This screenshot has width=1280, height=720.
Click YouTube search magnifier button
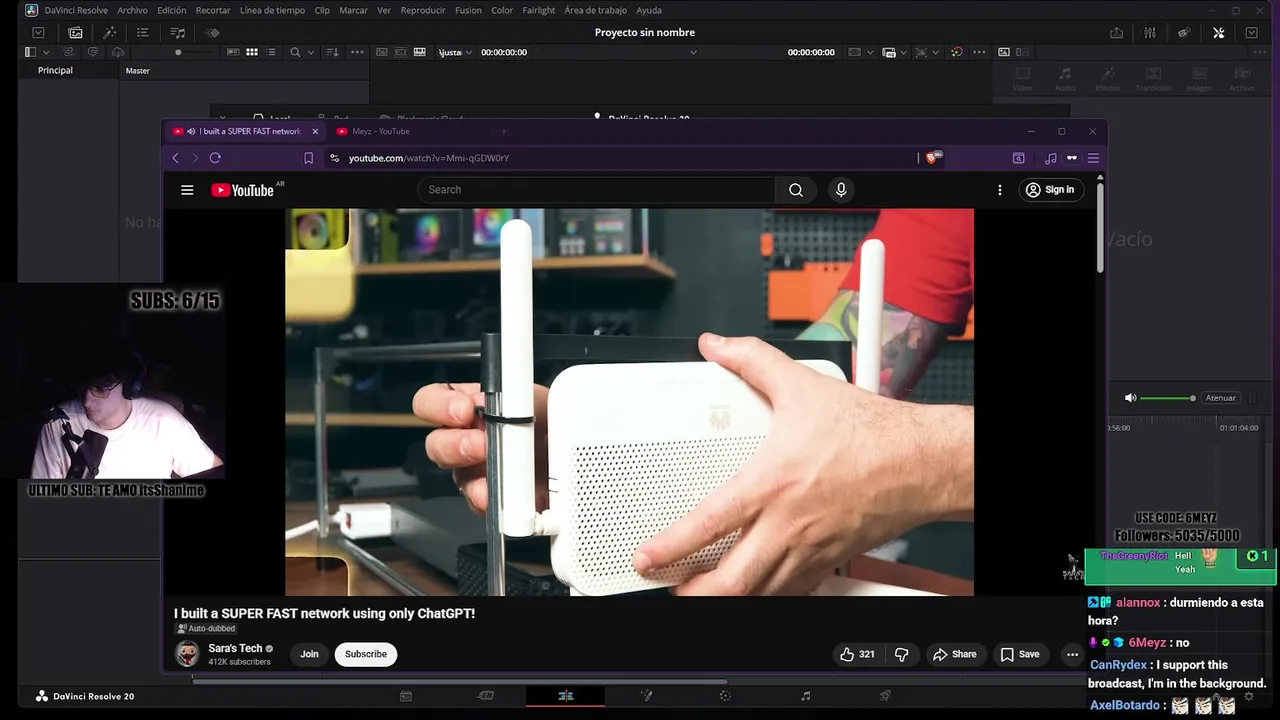pyautogui.click(x=796, y=190)
